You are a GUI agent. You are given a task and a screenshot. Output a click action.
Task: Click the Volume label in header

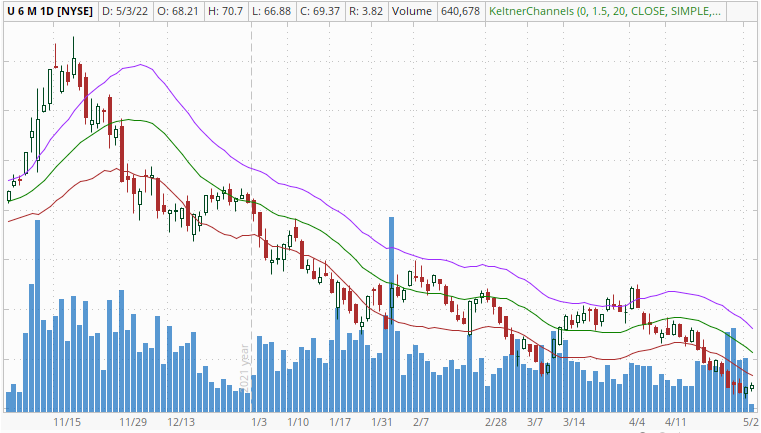[412, 11]
